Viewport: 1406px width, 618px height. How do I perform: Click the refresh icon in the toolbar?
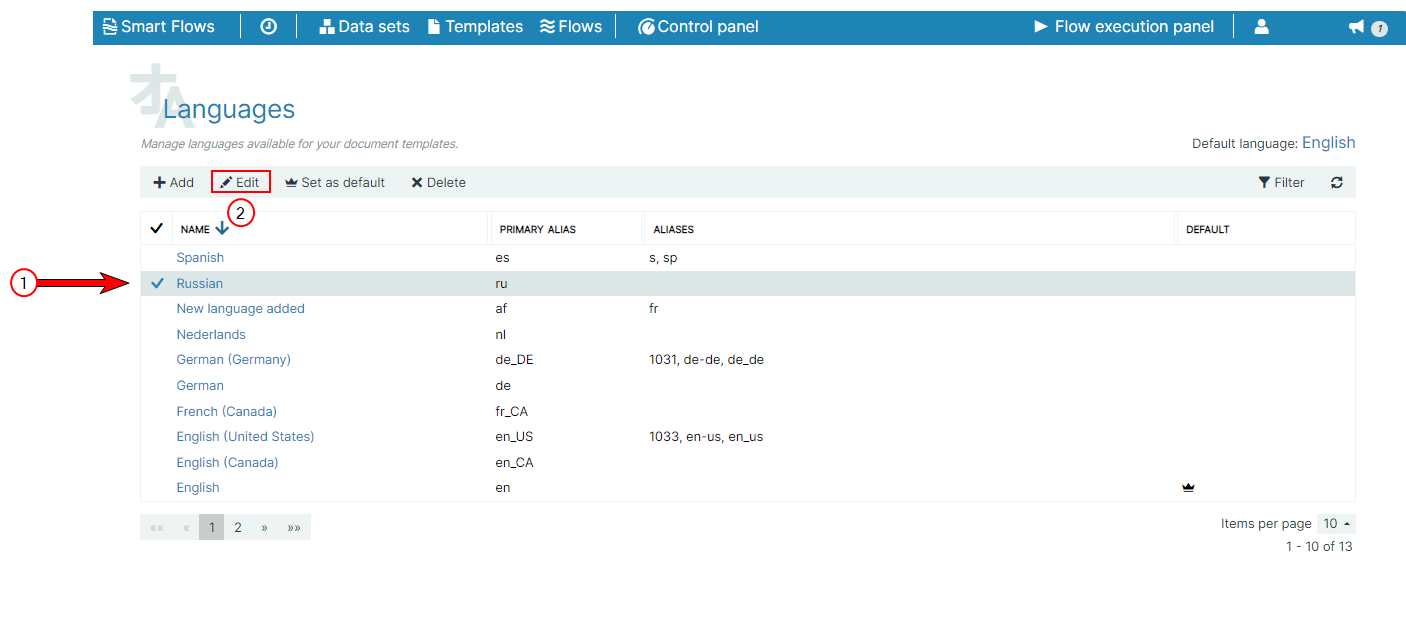pyautogui.click(x=1336, y=183)
